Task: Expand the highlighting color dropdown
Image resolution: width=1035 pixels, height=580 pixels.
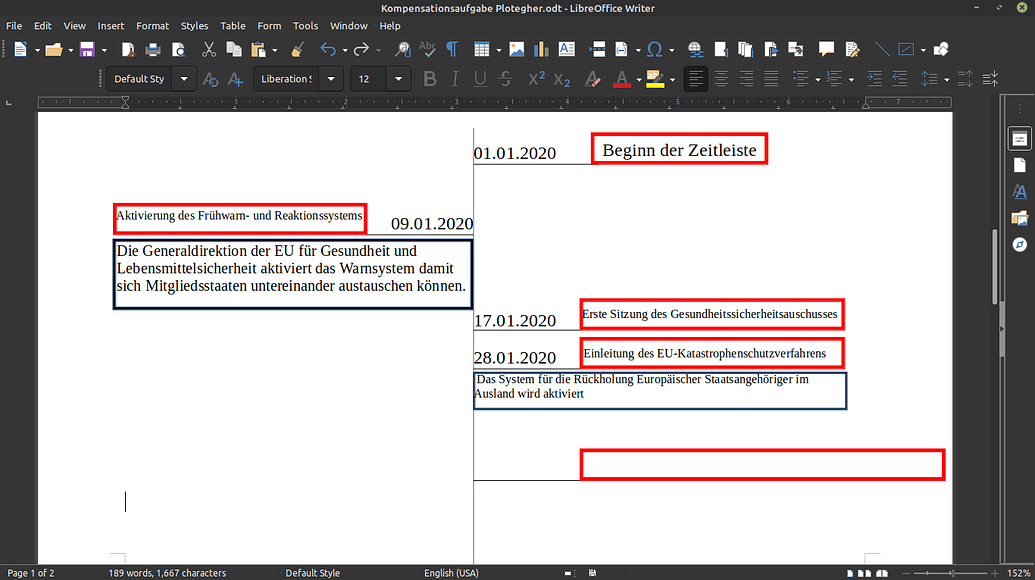Action: [x=672, y=78]
